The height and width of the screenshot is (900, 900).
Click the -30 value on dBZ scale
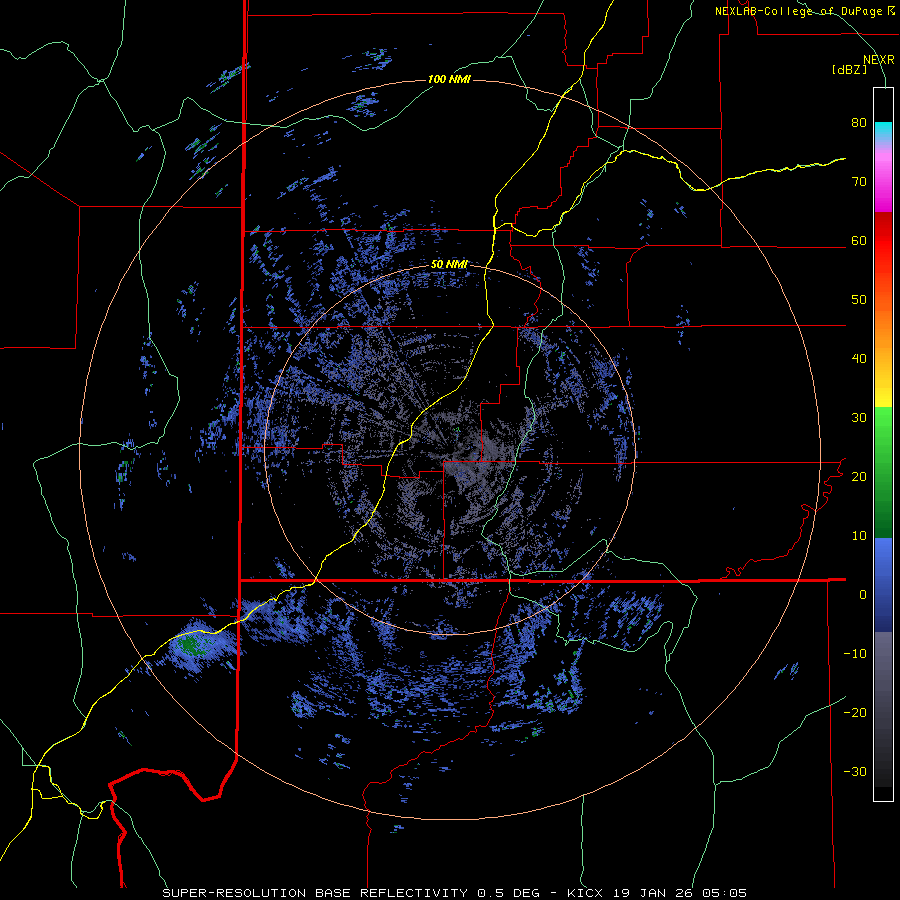[x=855, y=771]
